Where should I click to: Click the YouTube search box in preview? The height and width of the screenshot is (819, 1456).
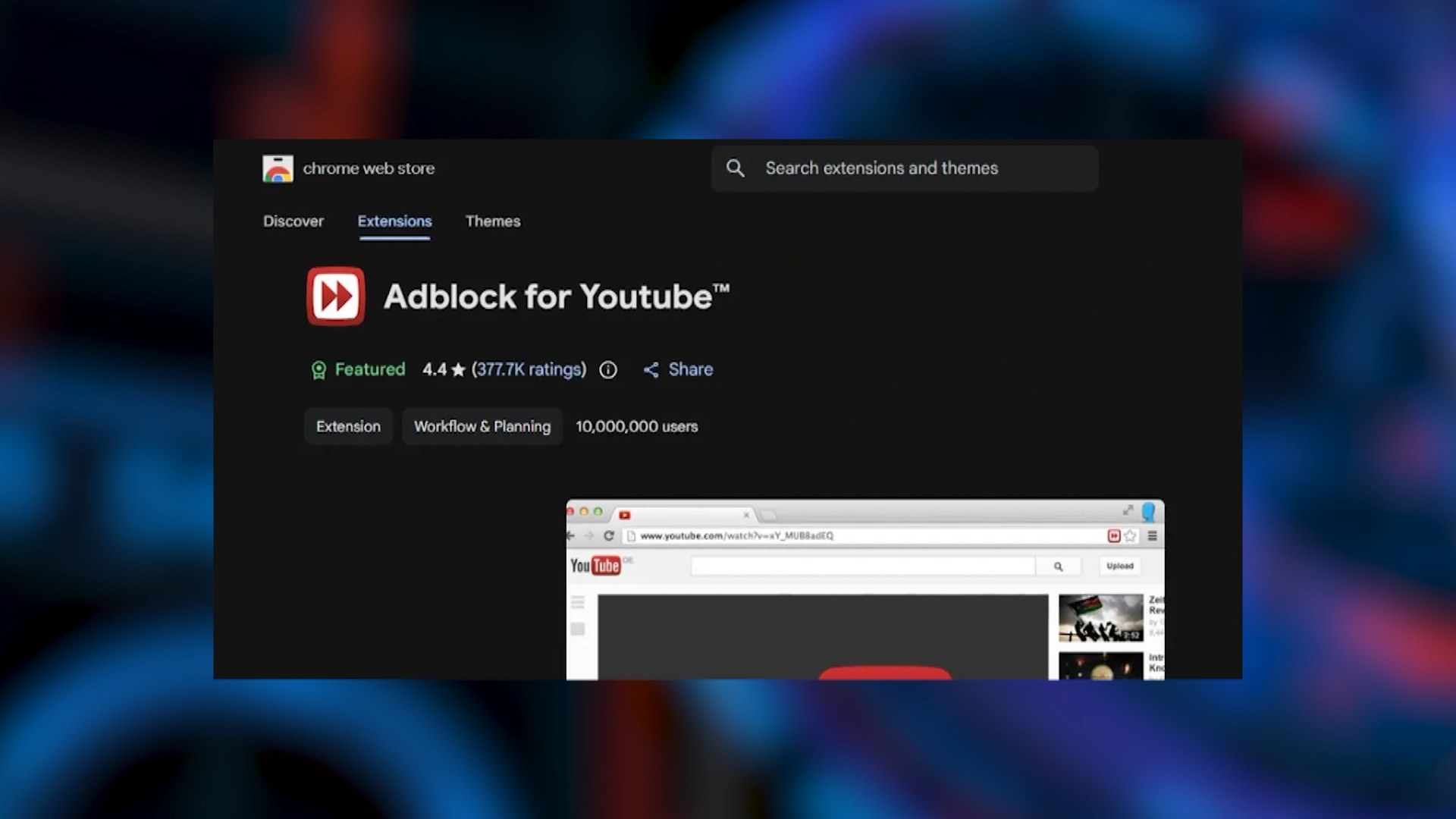pyautogui.click(x=863, y=566)
